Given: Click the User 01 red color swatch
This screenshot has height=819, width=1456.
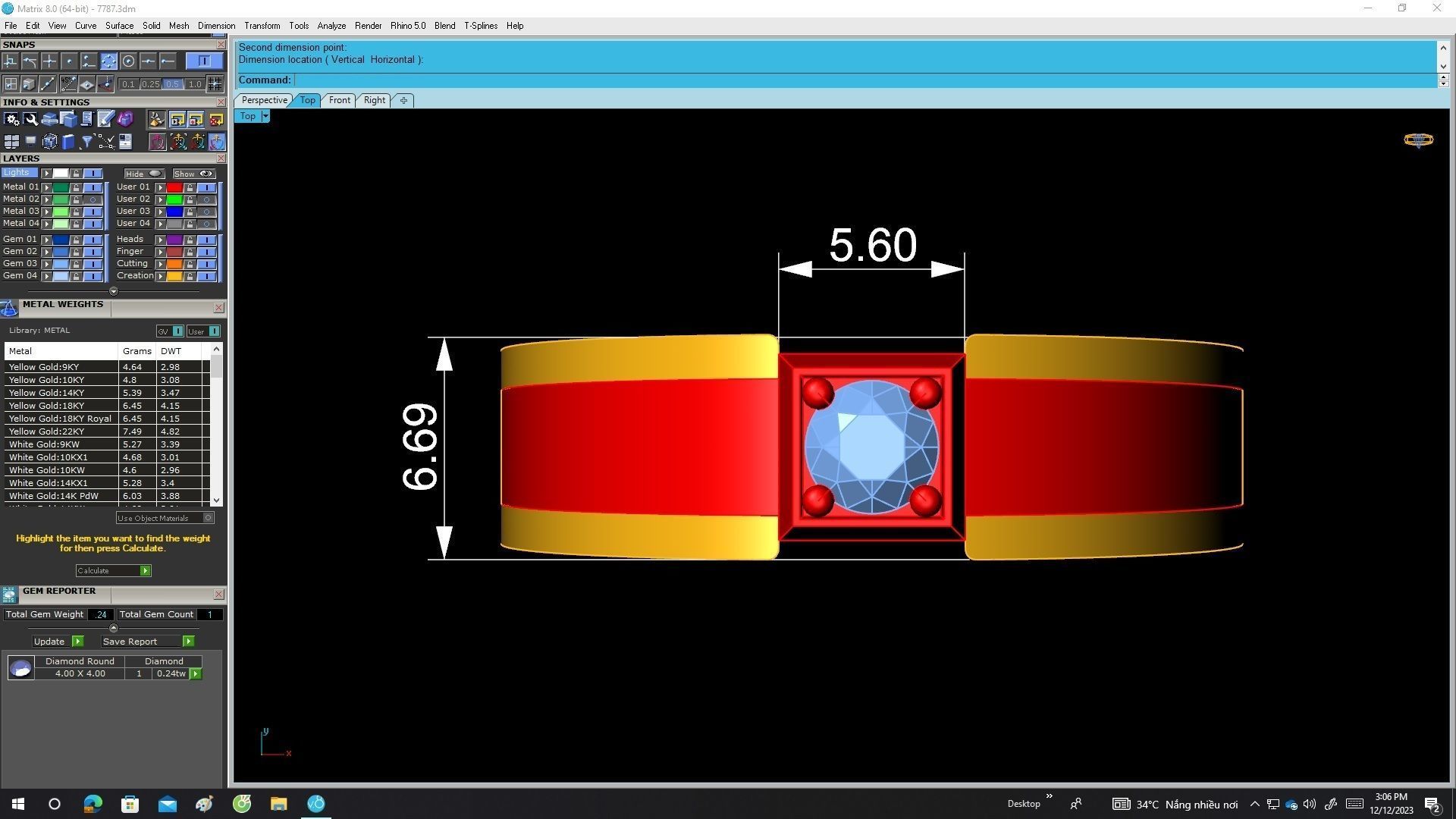Looking at the screenshot, I should click(174, 187).
